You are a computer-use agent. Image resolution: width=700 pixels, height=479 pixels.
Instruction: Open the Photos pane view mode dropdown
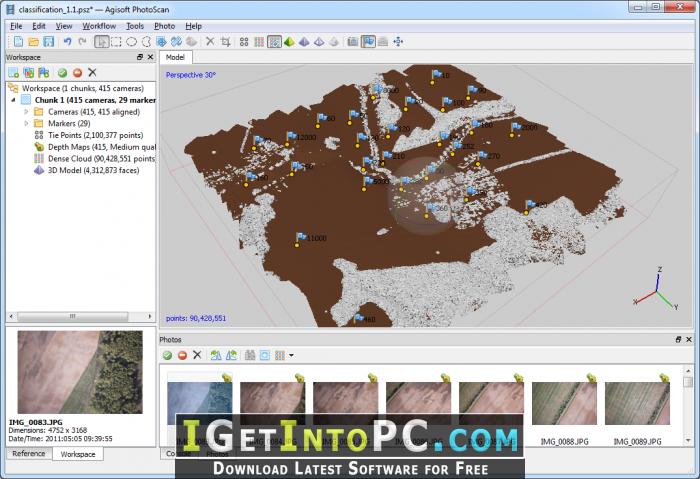[292, 355]
